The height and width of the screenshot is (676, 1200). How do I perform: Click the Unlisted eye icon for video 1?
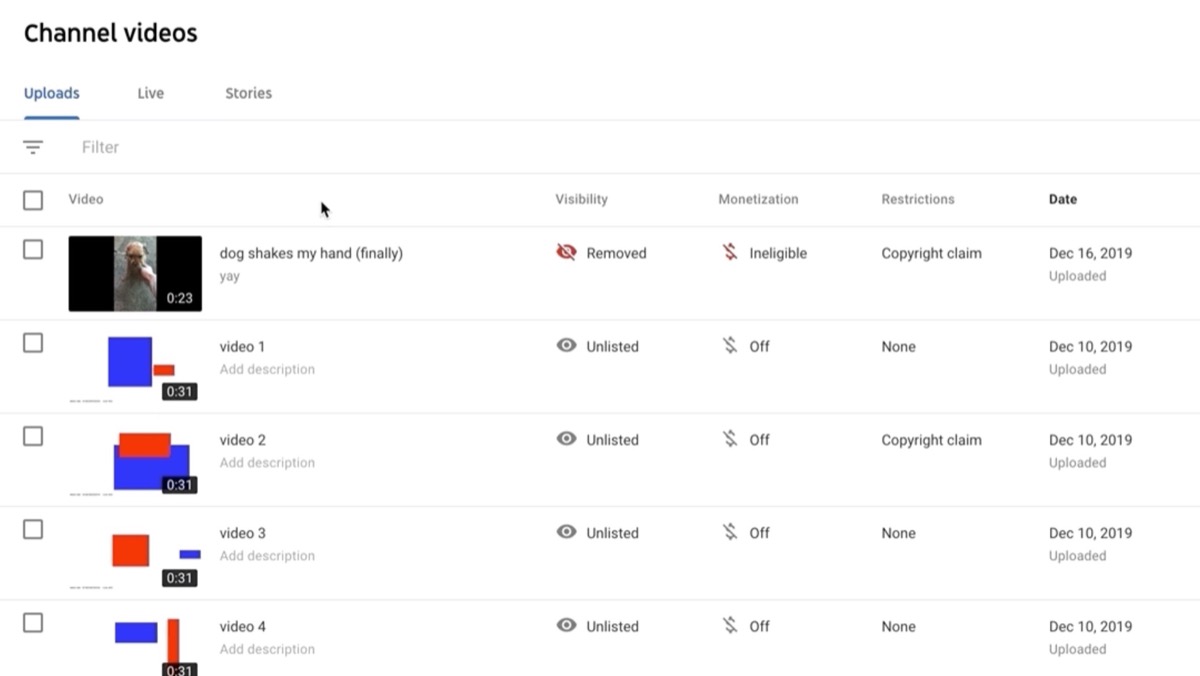coord(565,346)
